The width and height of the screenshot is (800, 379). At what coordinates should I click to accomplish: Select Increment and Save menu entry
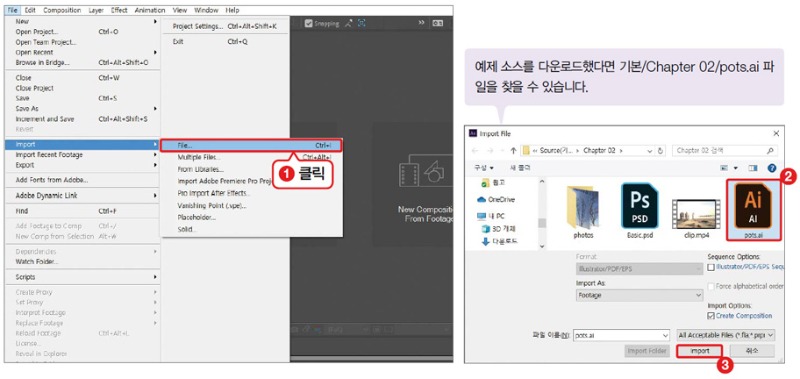pyautogui.click(x=83, y=119)
